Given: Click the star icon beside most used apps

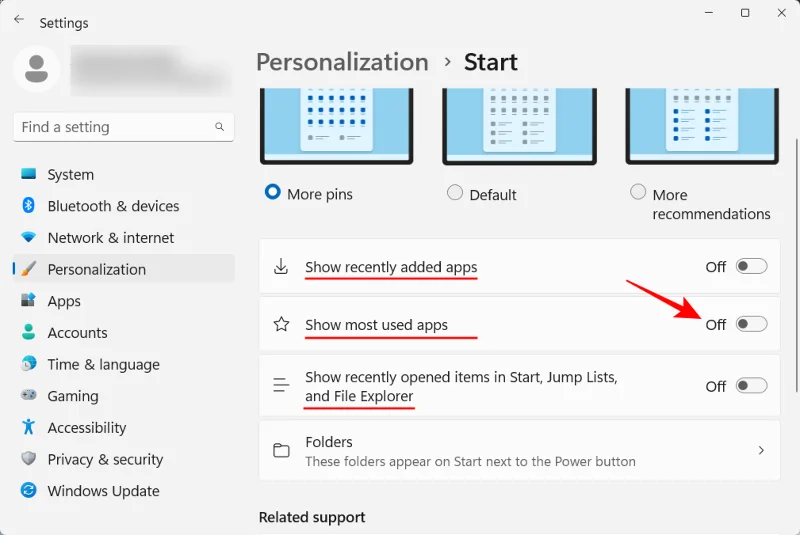Looking at the screenshot, I should tap(281, 324).
